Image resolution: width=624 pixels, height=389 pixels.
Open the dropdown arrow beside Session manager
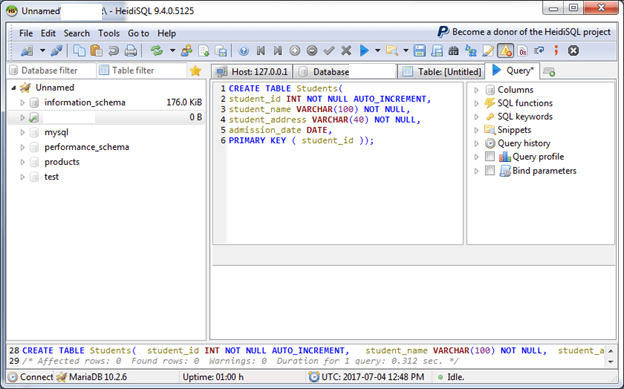(42, 51)
